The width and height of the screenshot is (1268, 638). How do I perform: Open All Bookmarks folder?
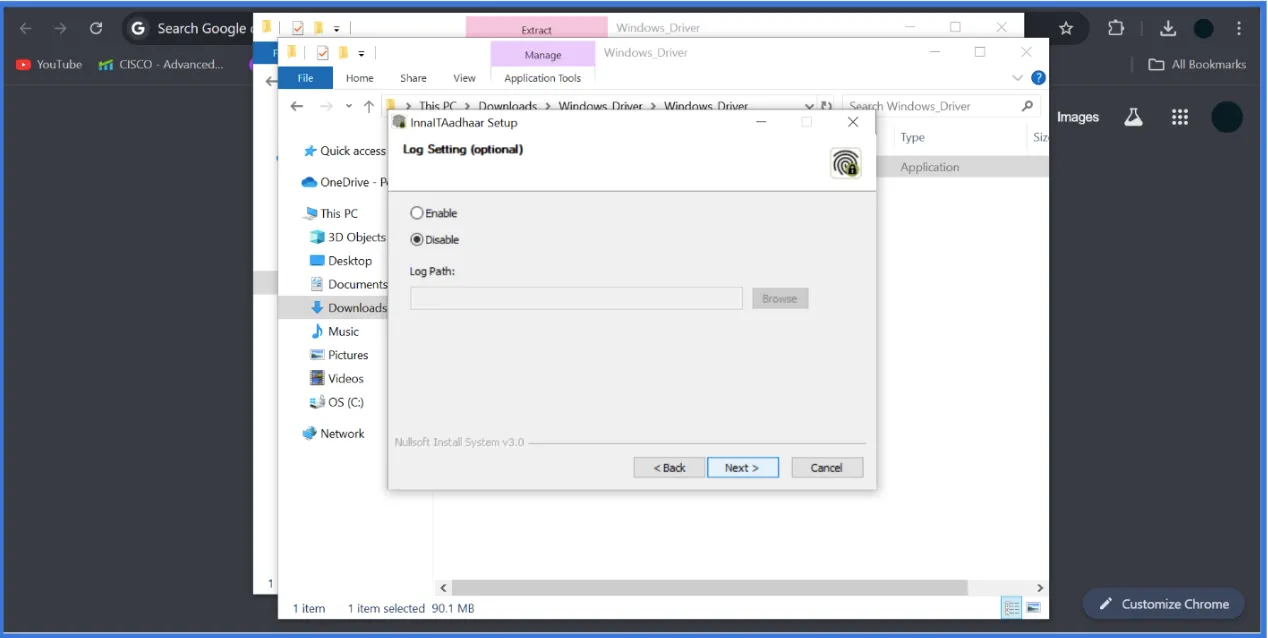[1197, 64]
